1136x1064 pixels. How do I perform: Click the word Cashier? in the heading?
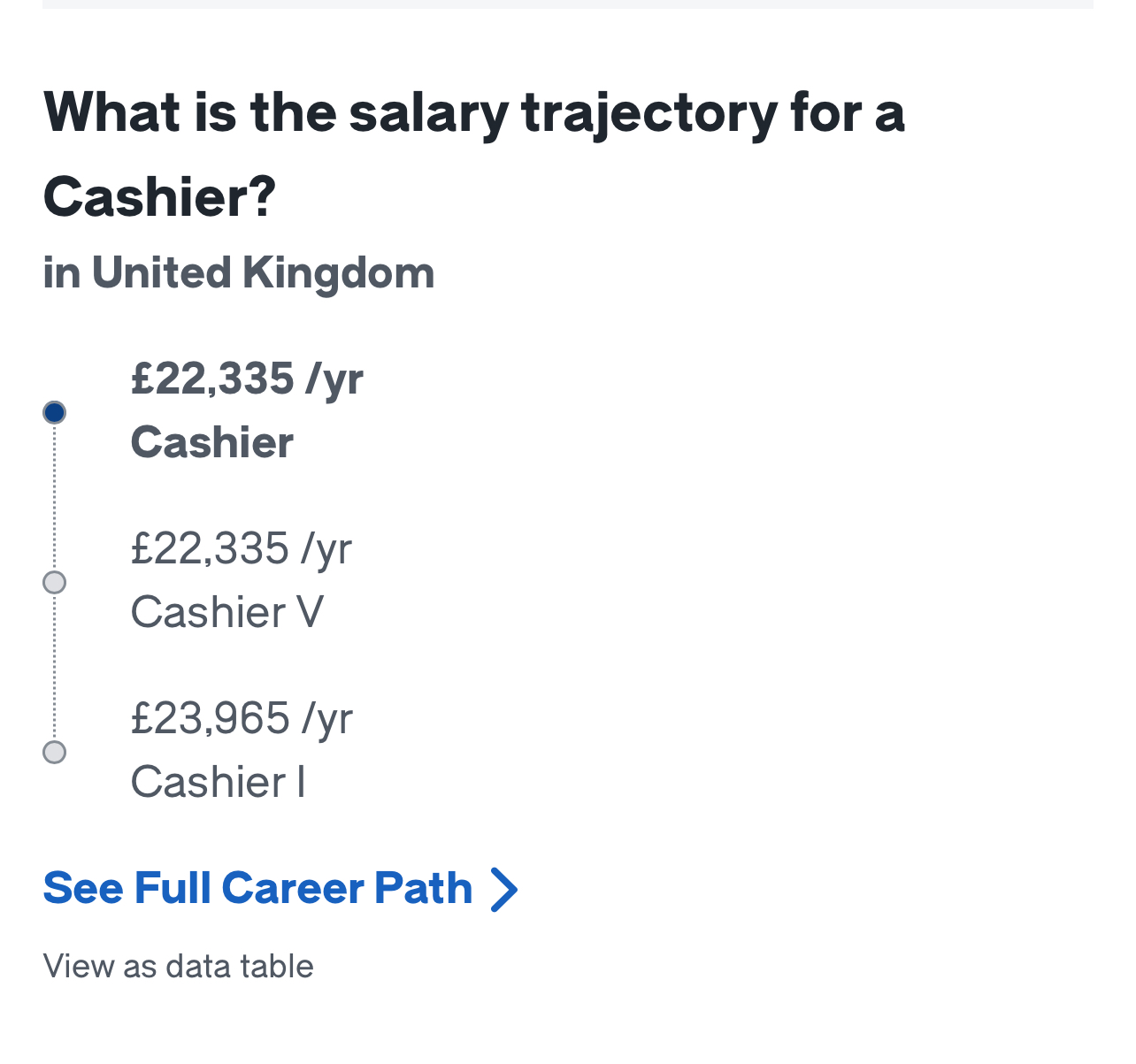pyautogui.click(x=159, y=196)
